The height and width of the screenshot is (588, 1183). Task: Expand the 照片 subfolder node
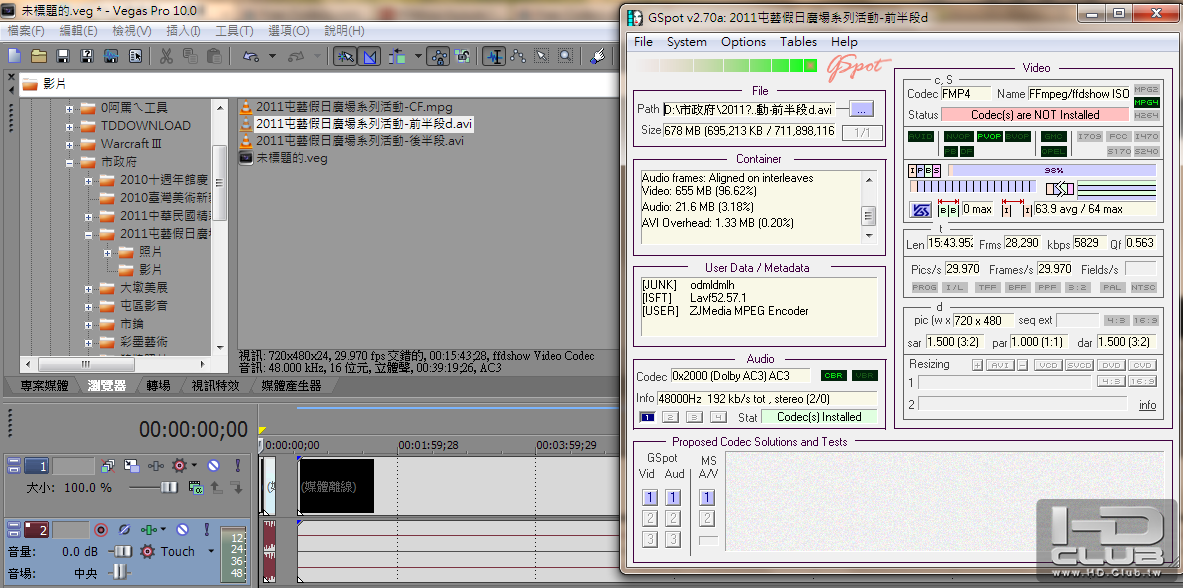[108, 252]
